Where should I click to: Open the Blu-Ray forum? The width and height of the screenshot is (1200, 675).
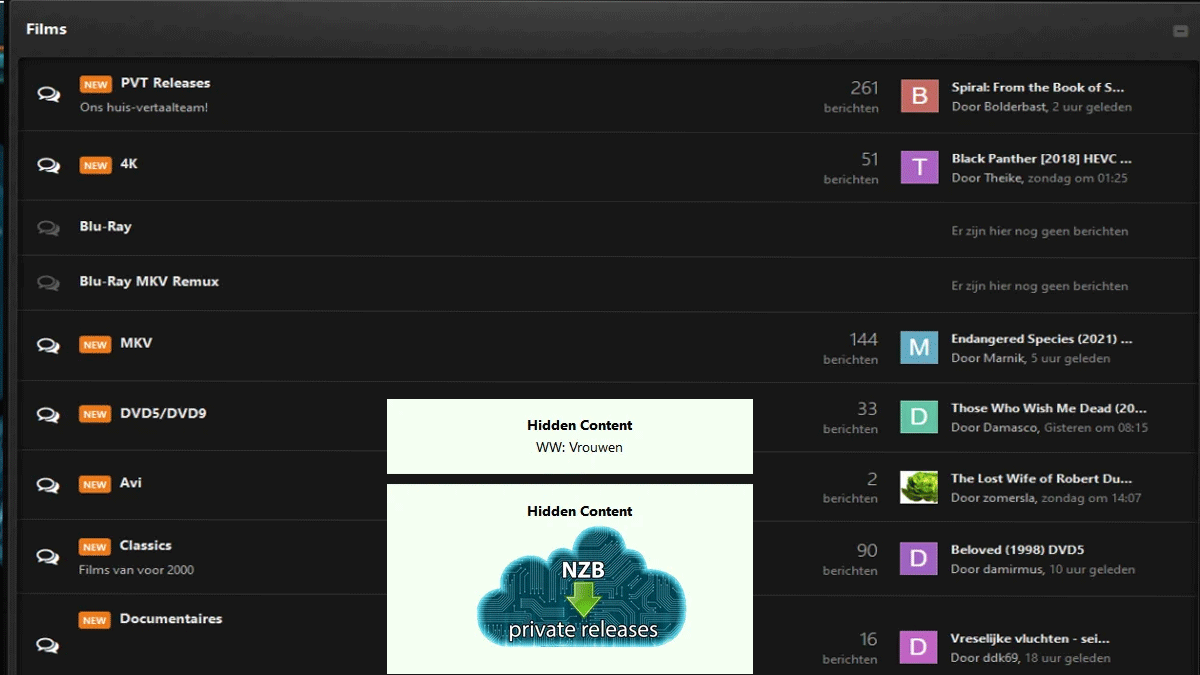[x=105, y=227]
